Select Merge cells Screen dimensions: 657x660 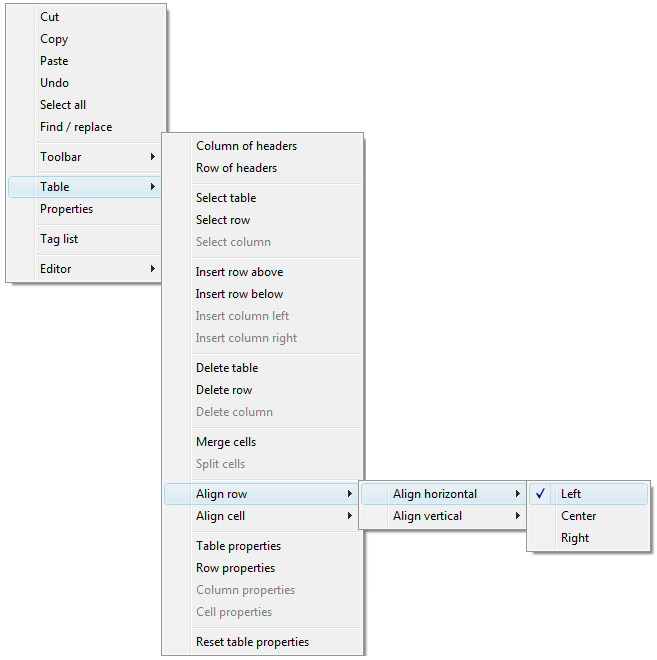(263, 442)
